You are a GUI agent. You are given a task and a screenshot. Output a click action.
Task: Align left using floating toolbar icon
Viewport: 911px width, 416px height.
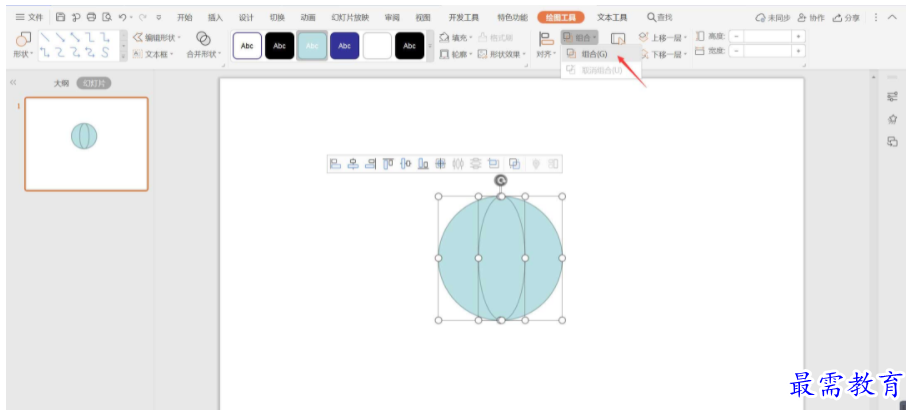tap(335, 164)
